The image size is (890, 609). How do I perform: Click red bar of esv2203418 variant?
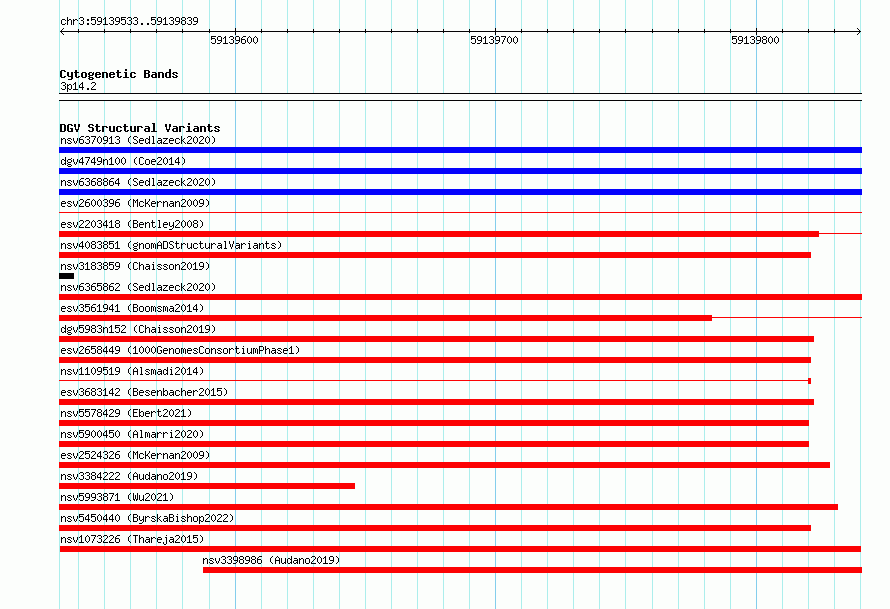pos(439,234)
